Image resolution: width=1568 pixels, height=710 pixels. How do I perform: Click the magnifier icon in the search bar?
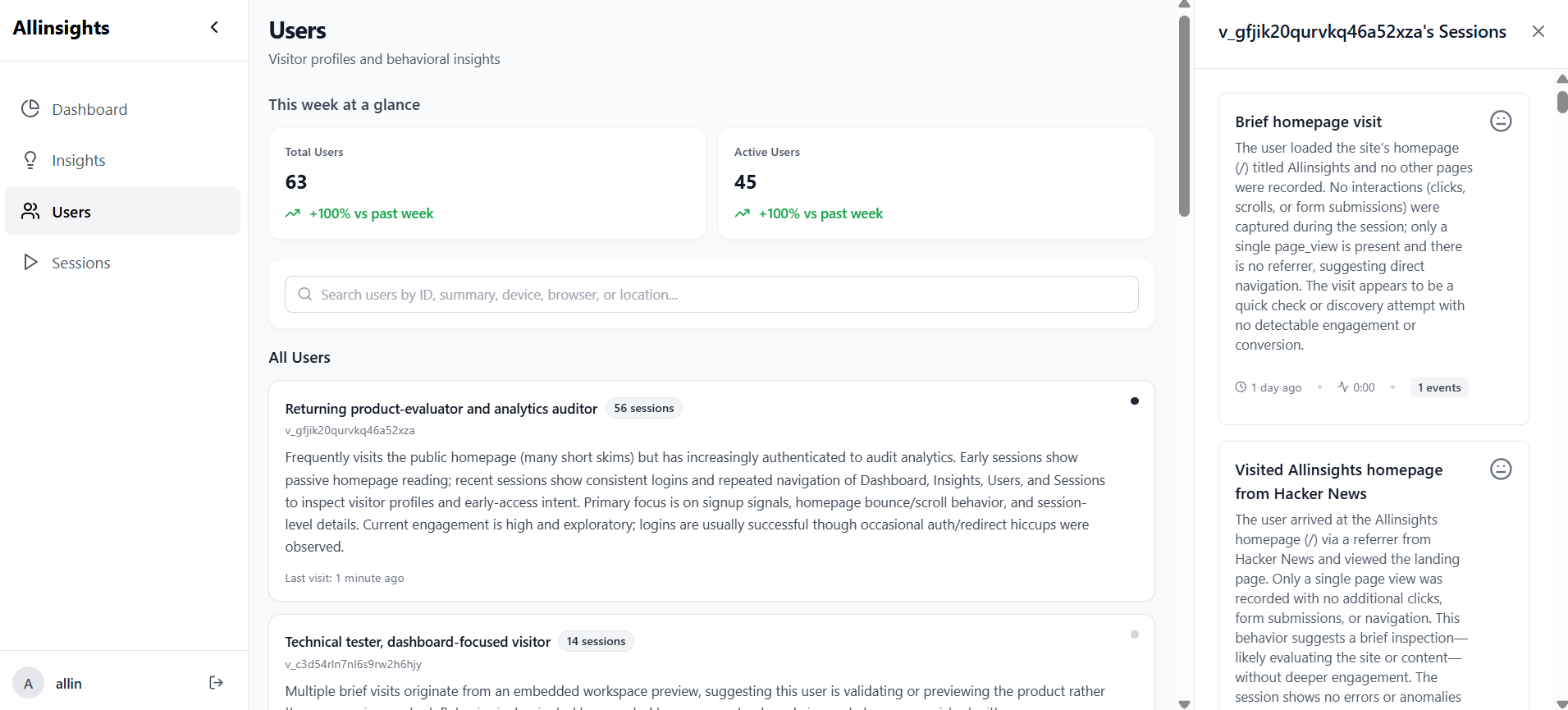coord(304,294)
